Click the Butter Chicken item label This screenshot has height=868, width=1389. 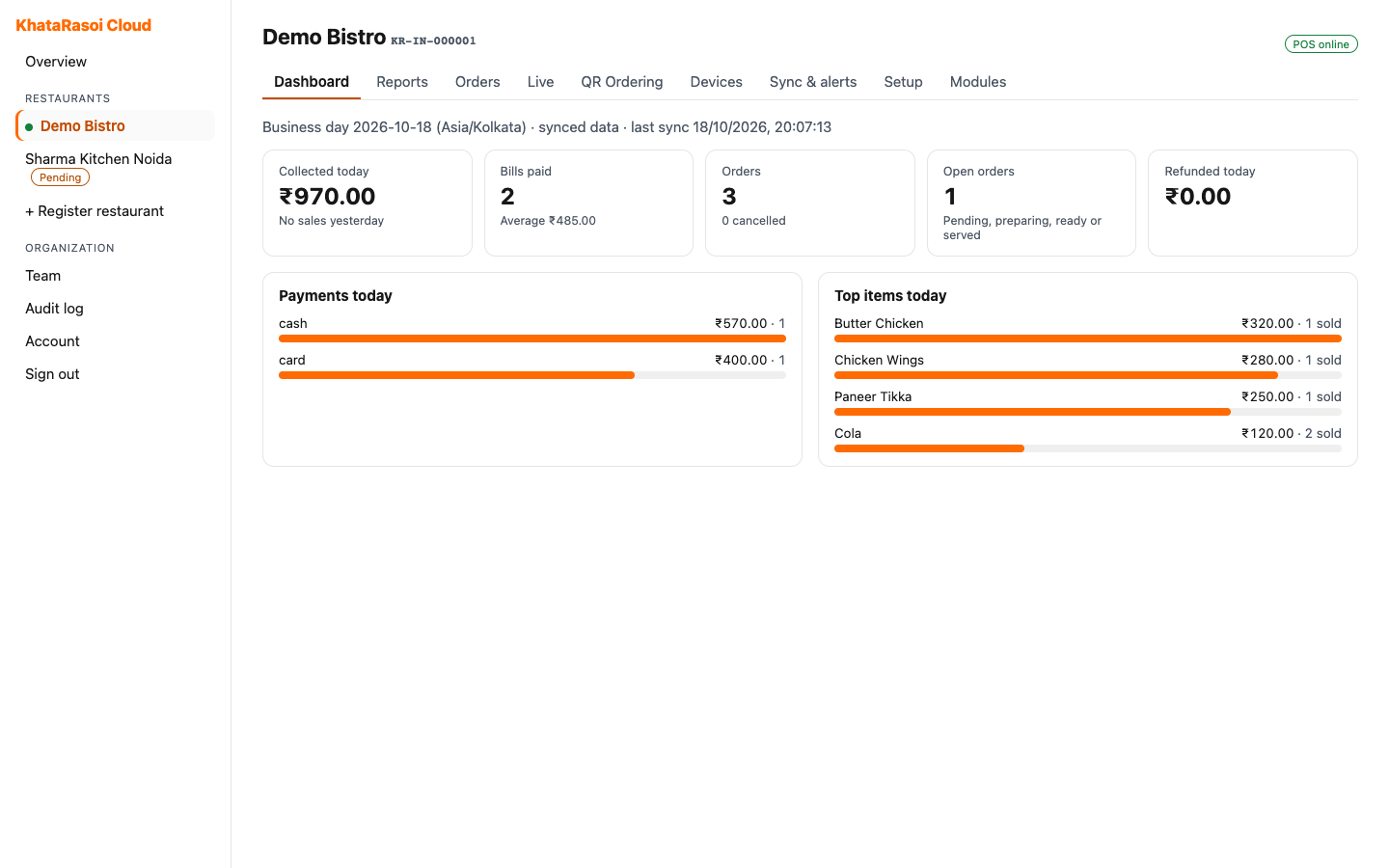[879, 324]
